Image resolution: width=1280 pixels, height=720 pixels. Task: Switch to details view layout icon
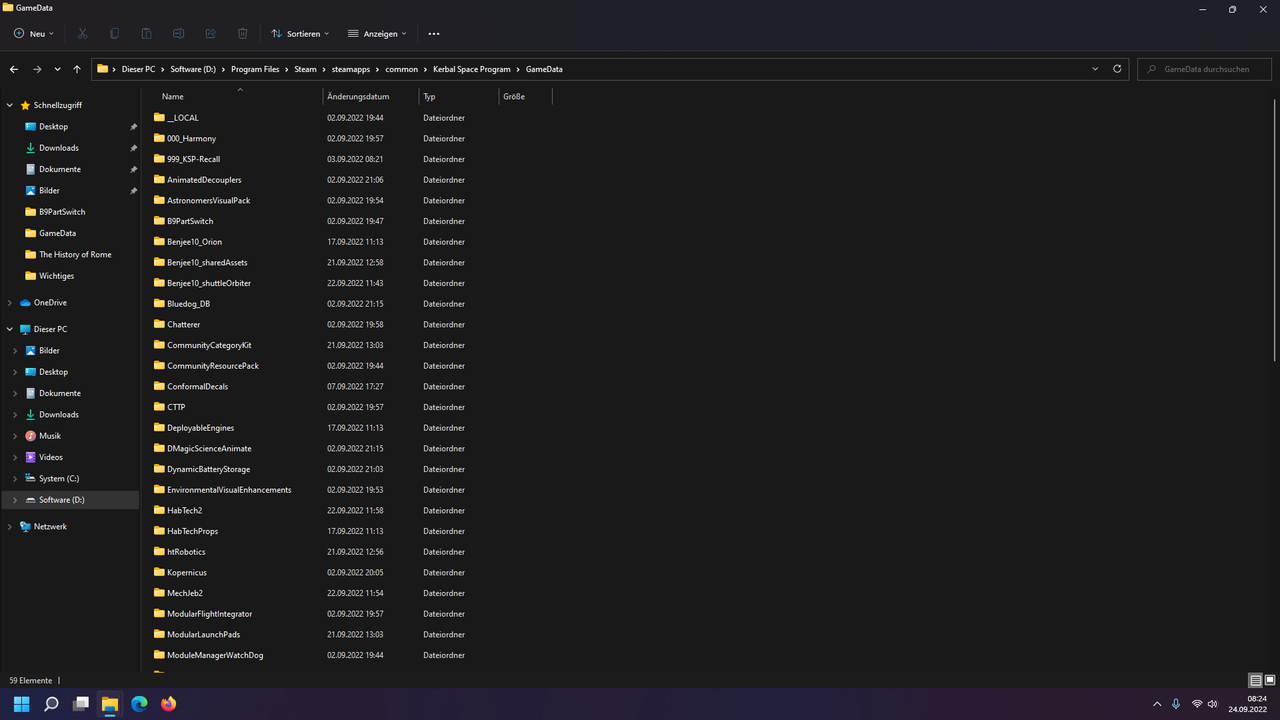coord(1255,680)
